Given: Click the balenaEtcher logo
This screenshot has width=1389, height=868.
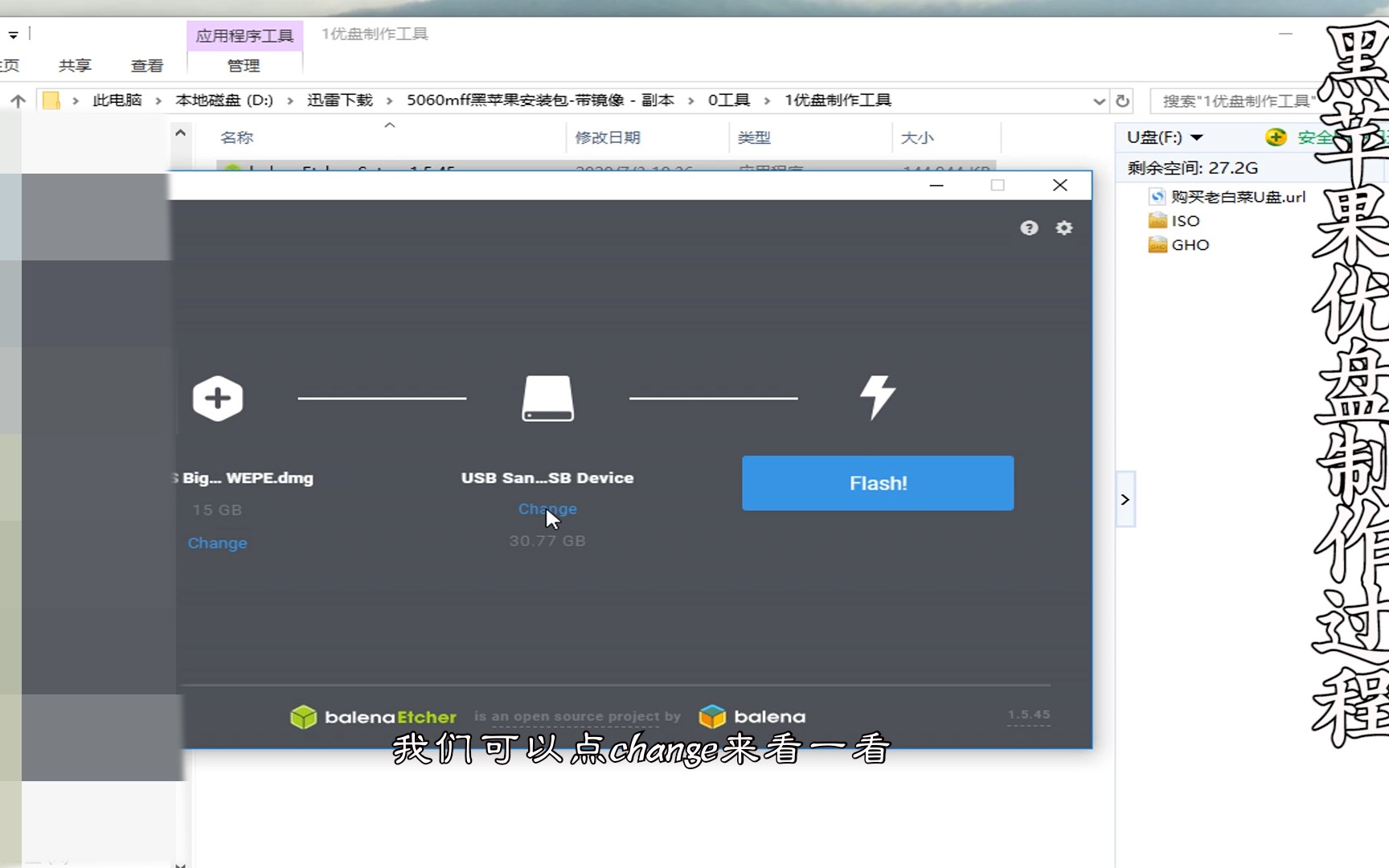Looking at the screenshot, I should pyautogui.click(x=372, y=716).
